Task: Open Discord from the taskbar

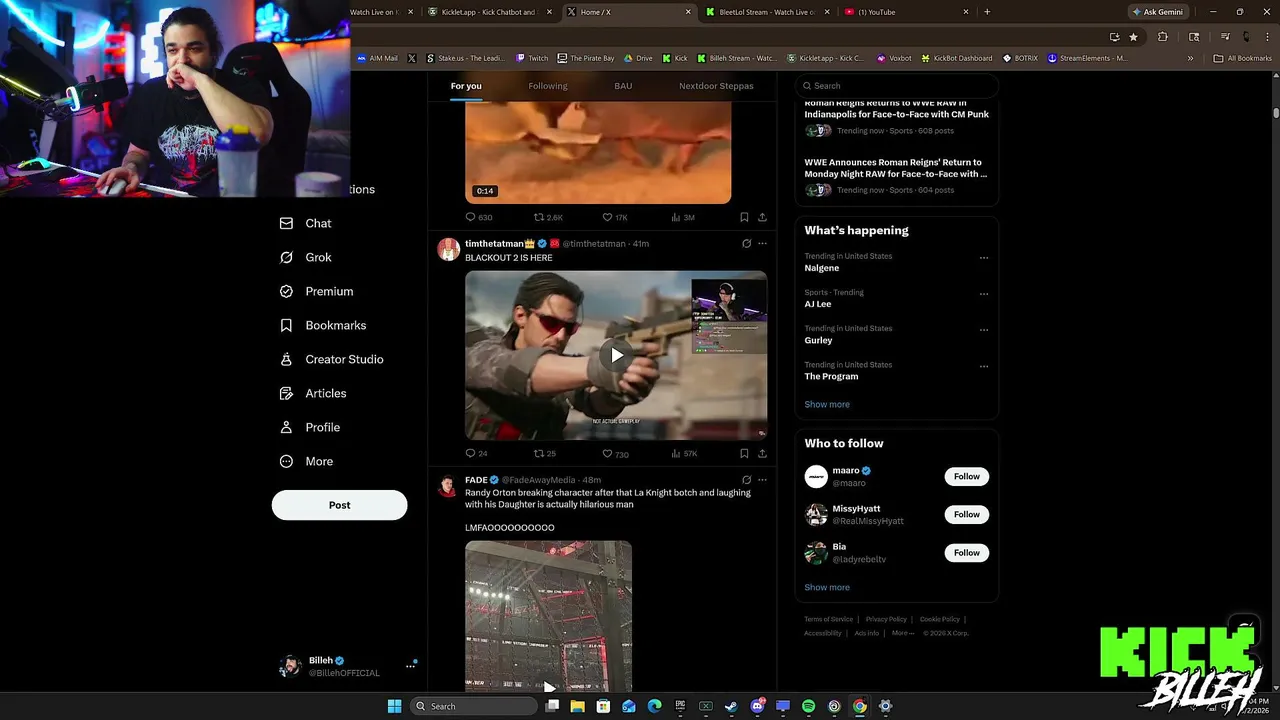Action: tap(757, 706)
